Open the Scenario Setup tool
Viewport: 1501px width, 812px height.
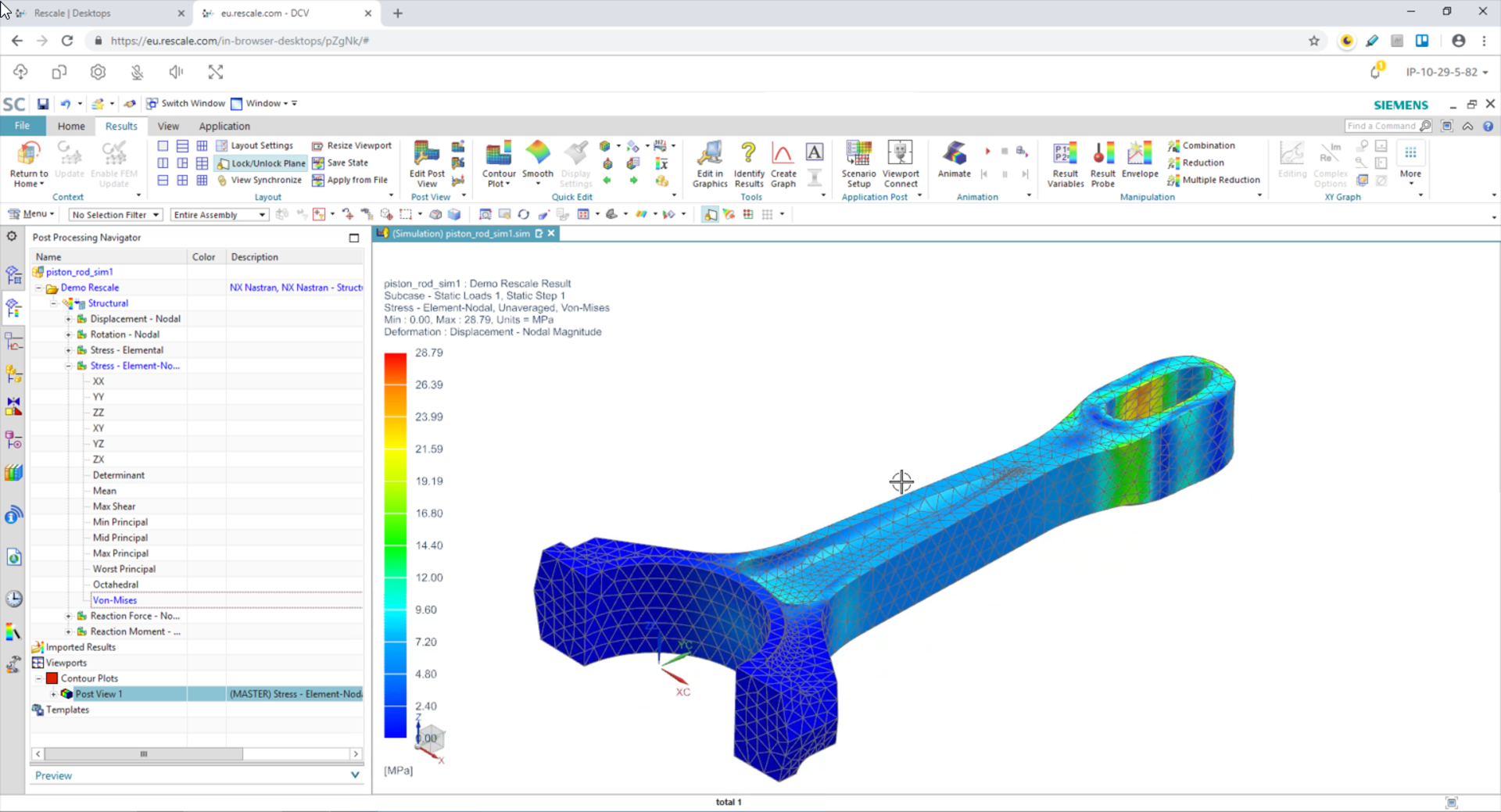click(858, 160)
